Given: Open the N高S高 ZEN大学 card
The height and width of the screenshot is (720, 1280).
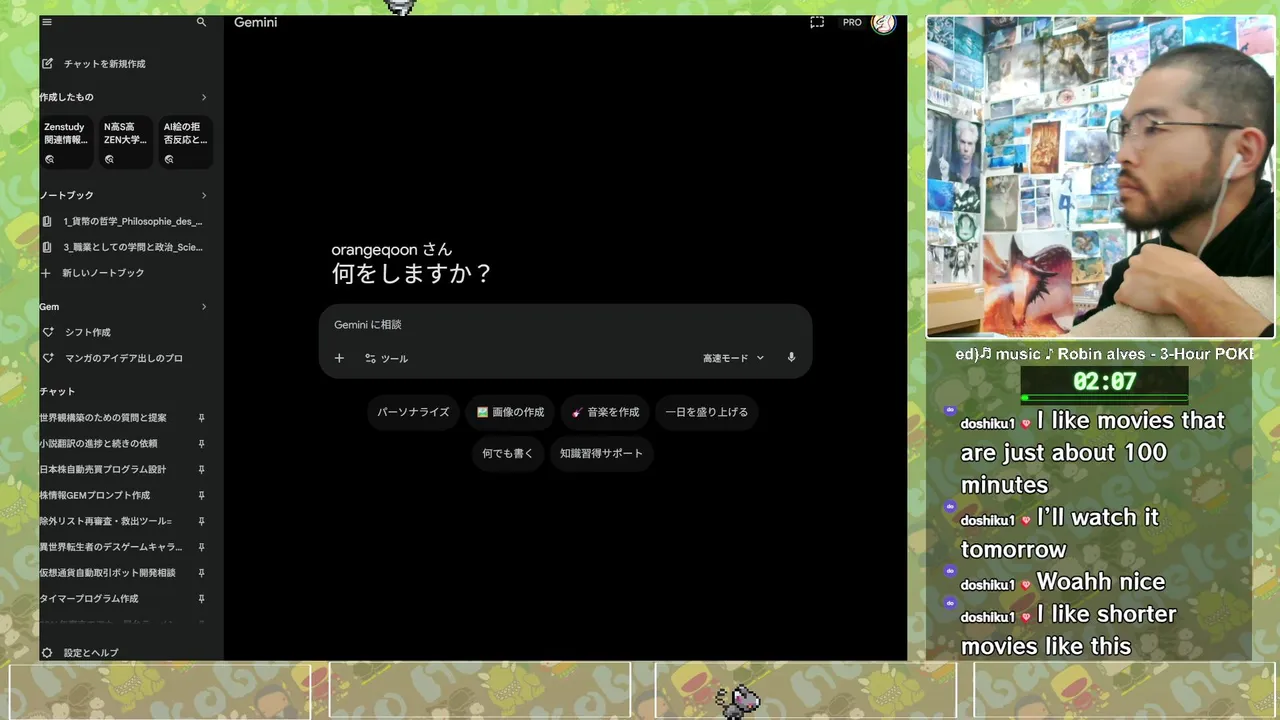Looking at the screenshot, I should coord(126,142).
